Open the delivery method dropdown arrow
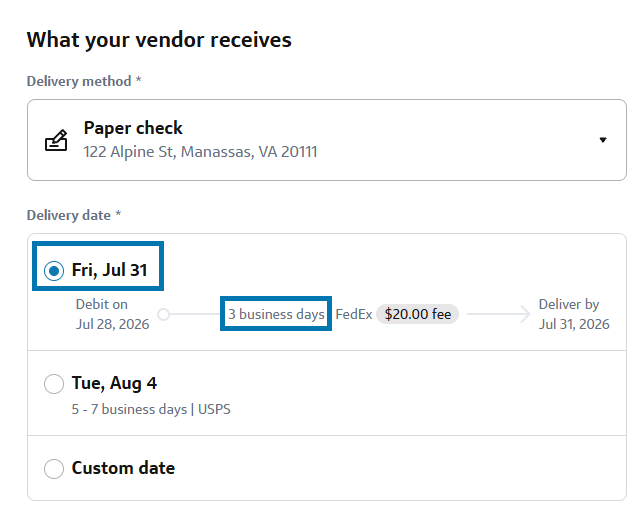 pyautogui.click(x=603, y=140)
